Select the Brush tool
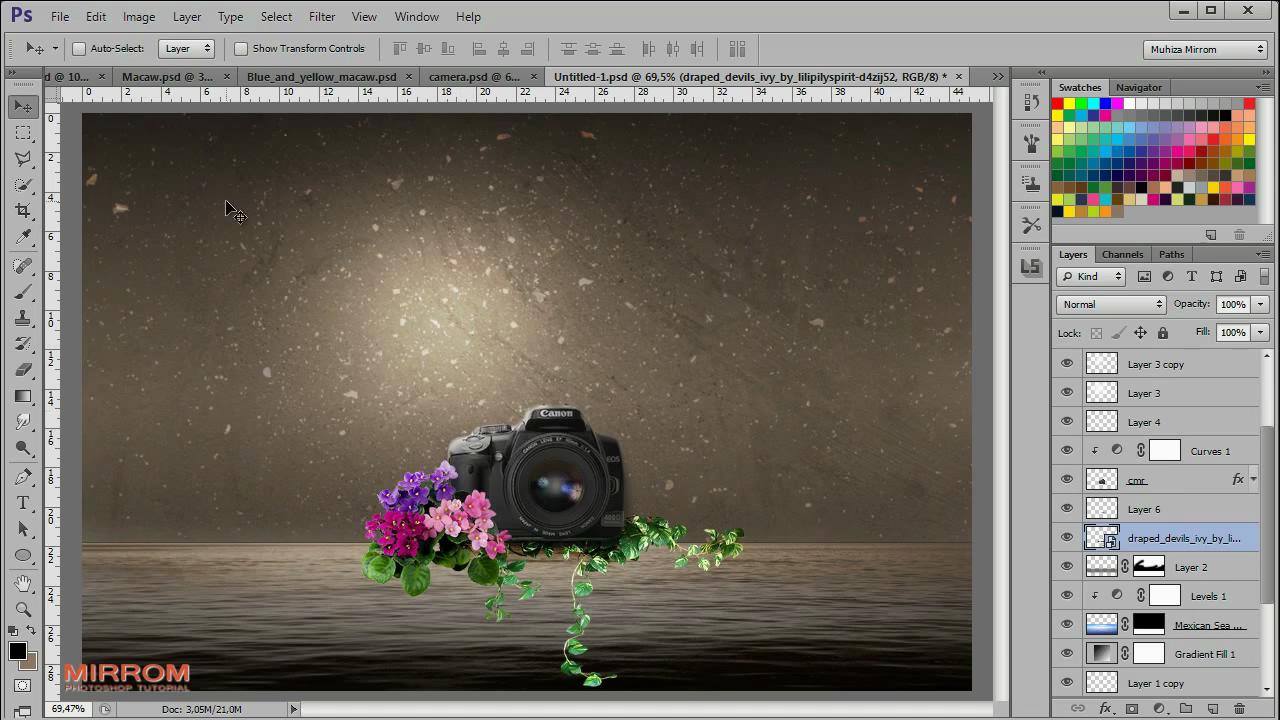This screenshot has height=720, width=1280. [x=23, y=292]
